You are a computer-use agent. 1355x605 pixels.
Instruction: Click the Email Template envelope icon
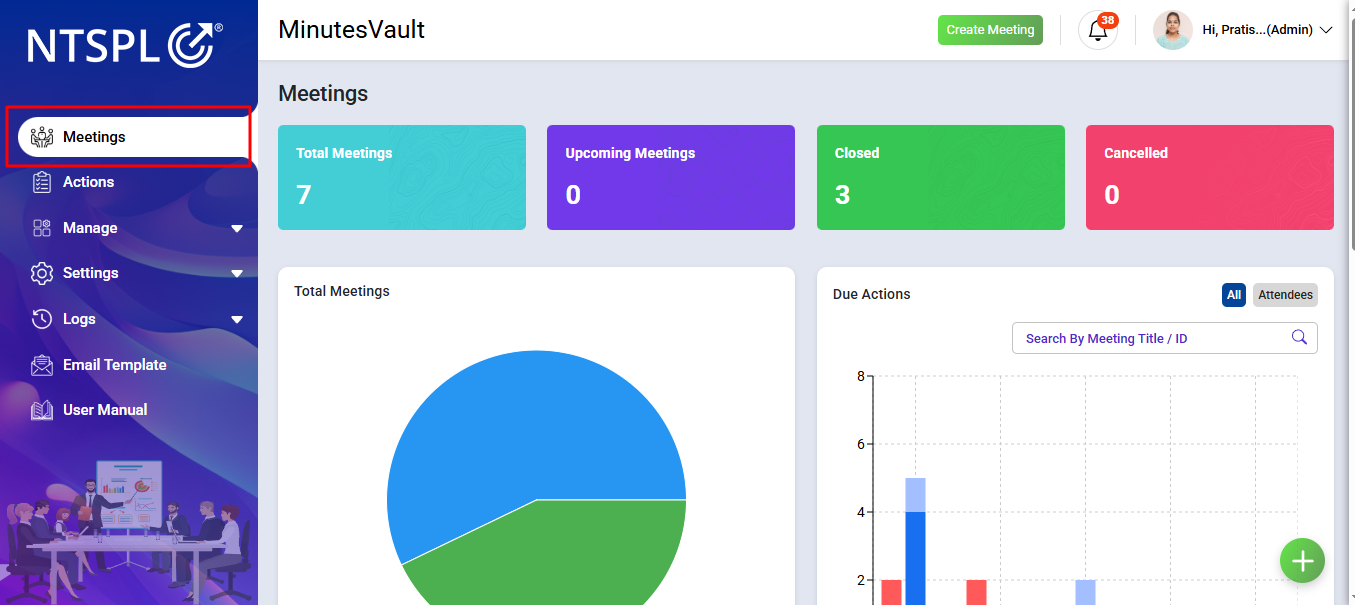(42, 365)
